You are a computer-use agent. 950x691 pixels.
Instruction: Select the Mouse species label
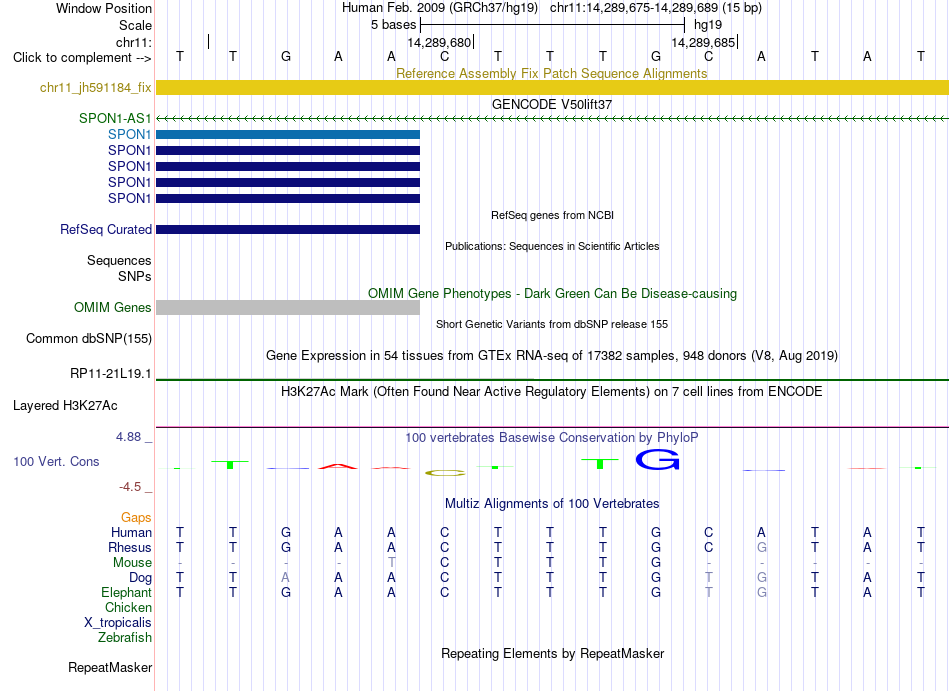pos(132,563)
